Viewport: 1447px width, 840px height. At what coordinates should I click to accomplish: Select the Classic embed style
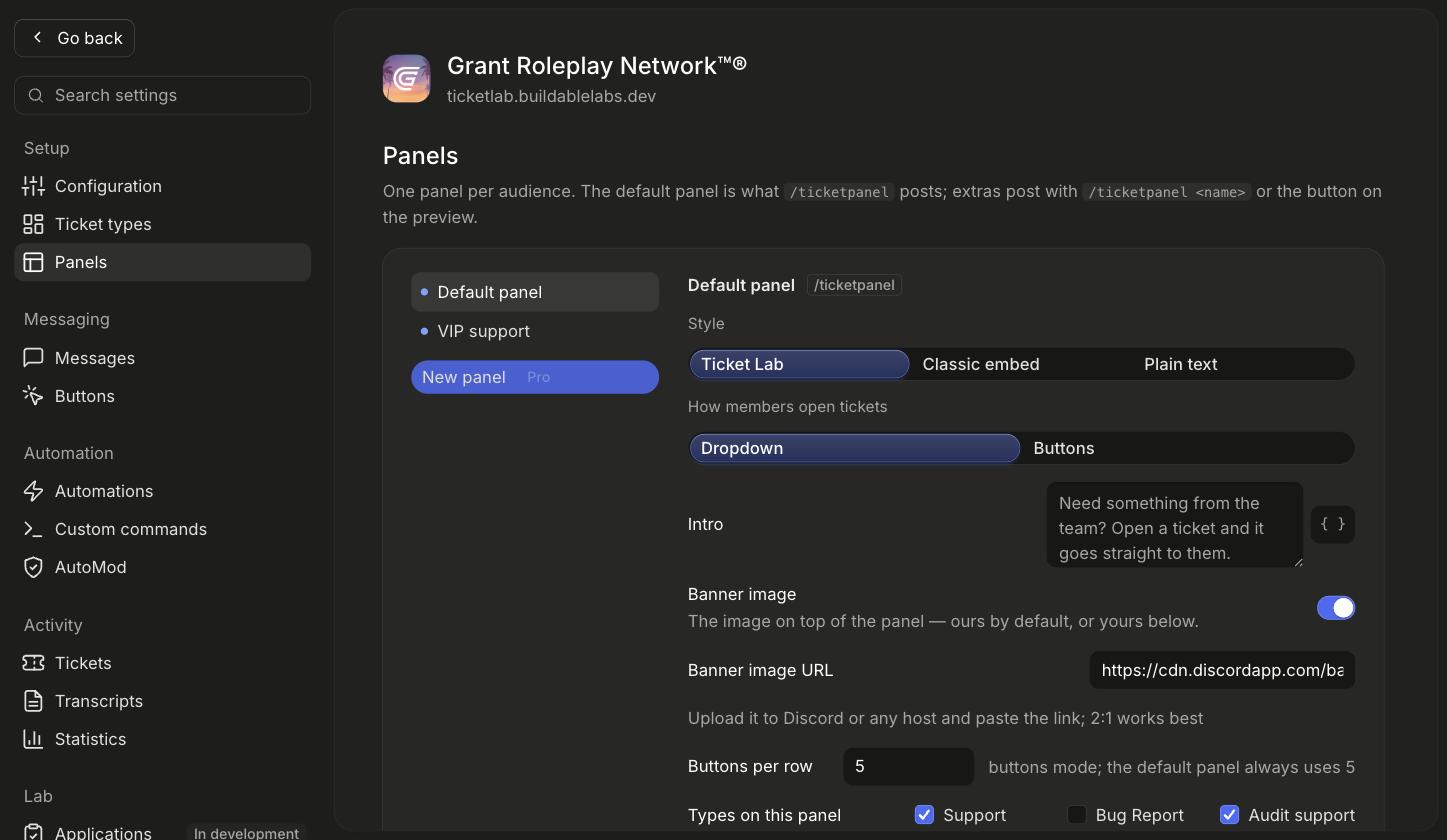[x=1020, y=364]
